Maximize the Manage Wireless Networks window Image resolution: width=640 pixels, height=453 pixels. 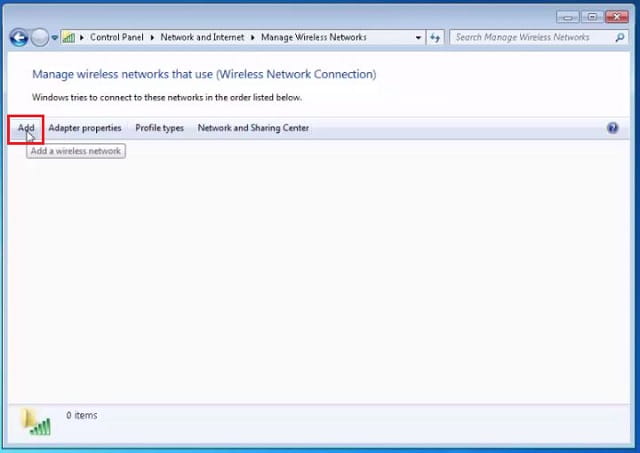(592, 17)
